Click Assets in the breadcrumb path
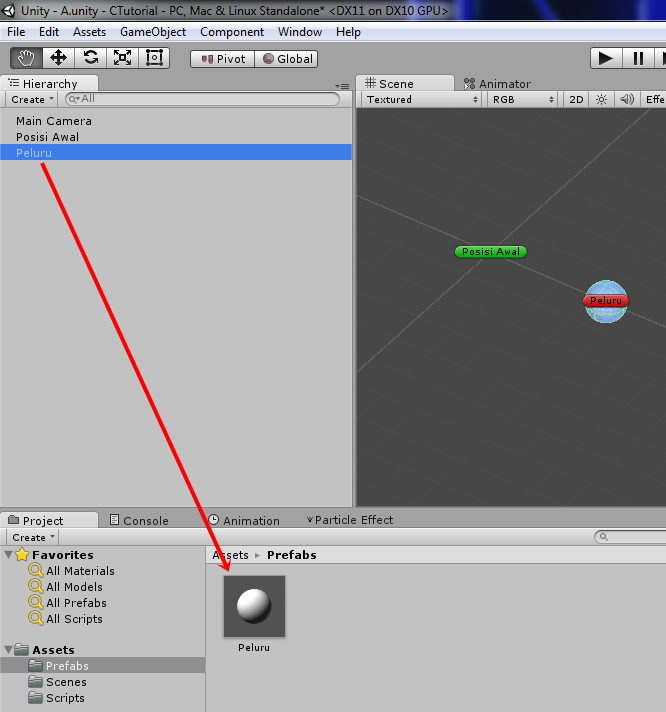This screenshot has height=712, width=666. [x=230, y=555]
